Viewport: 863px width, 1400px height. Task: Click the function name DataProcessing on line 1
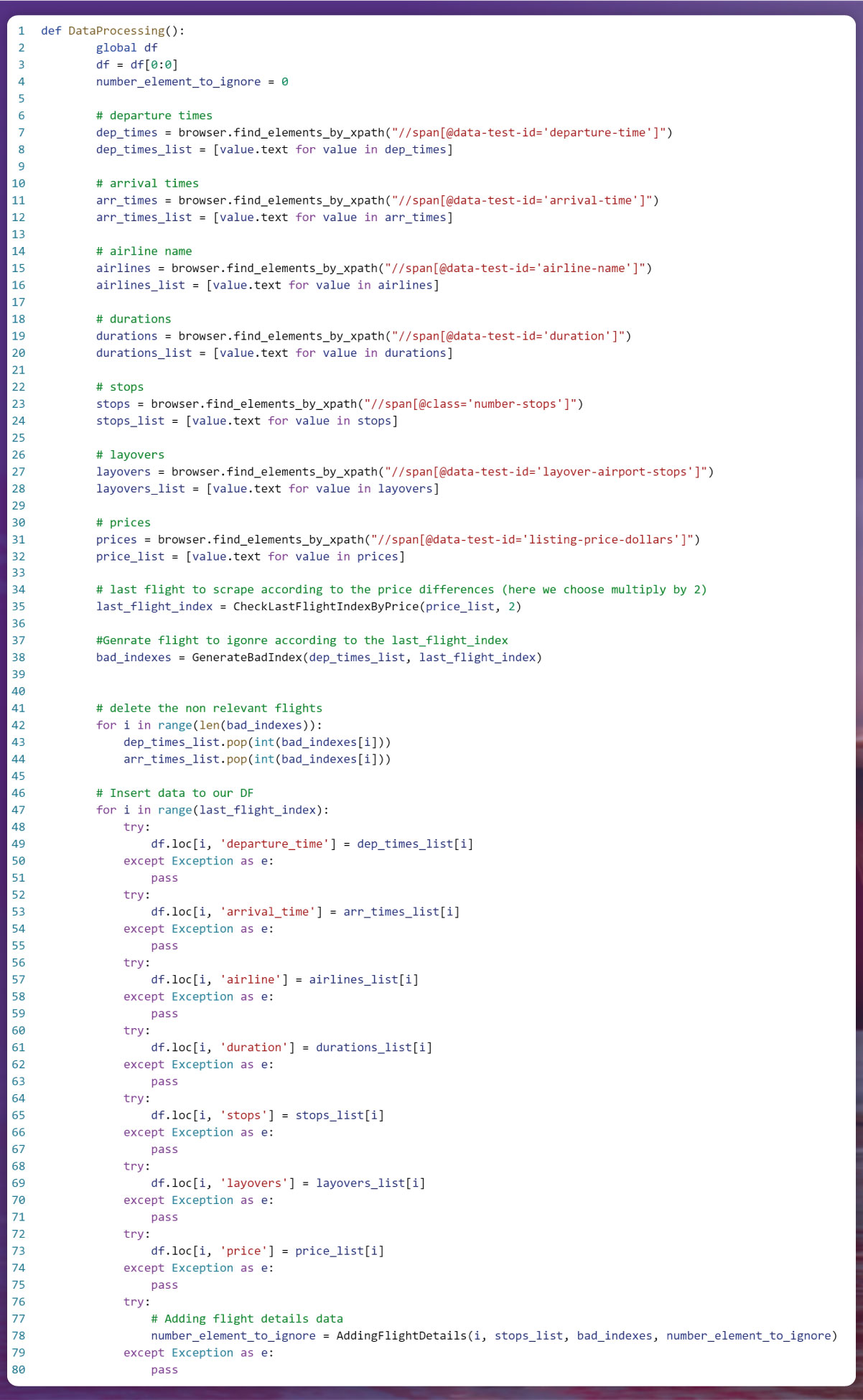click(116, 31)
